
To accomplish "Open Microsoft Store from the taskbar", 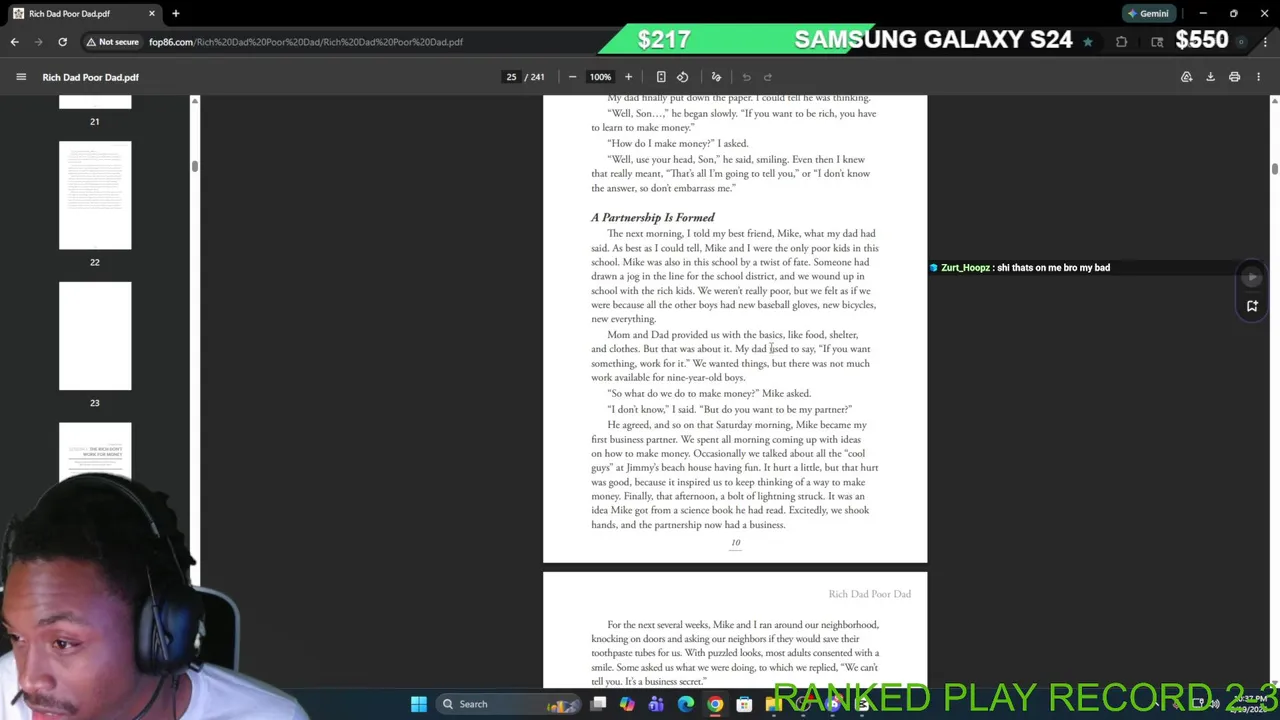I will coord(744,704).
